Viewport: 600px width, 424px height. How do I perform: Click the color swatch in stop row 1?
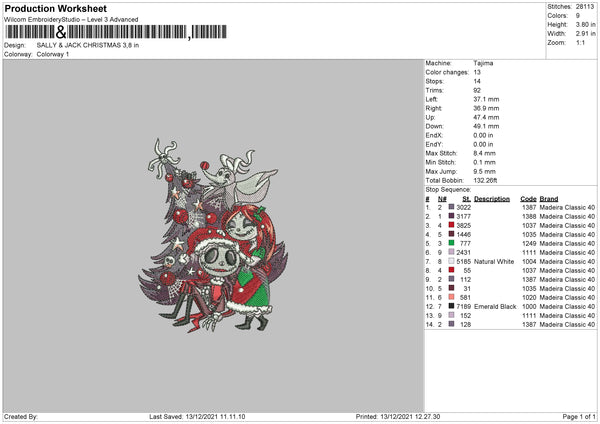451,207
